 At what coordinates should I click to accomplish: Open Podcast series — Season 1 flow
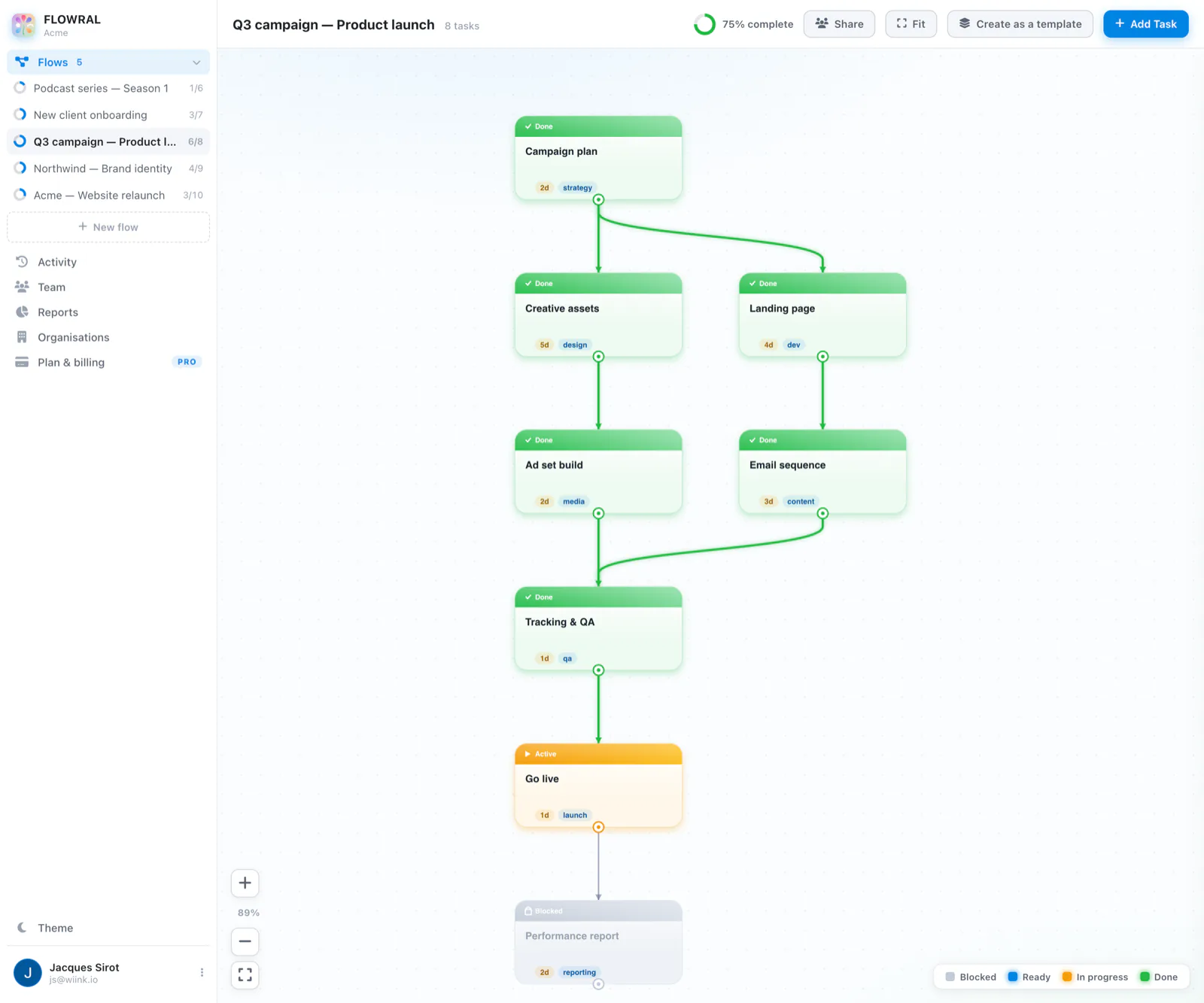tap(108, 88)
